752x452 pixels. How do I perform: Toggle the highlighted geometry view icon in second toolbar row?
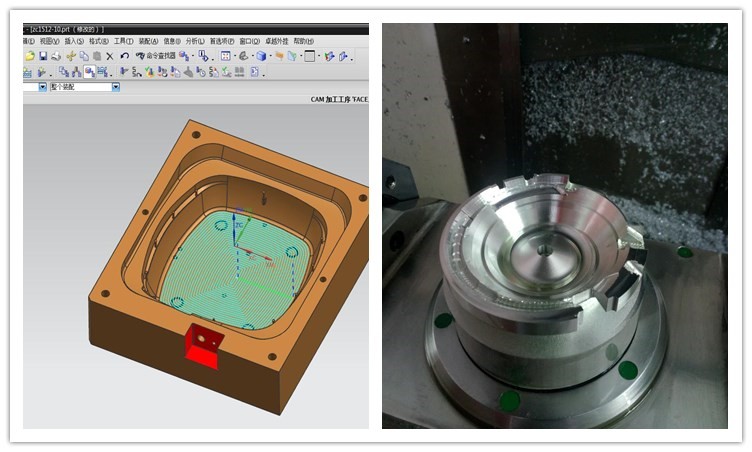(x=89, y=72)
